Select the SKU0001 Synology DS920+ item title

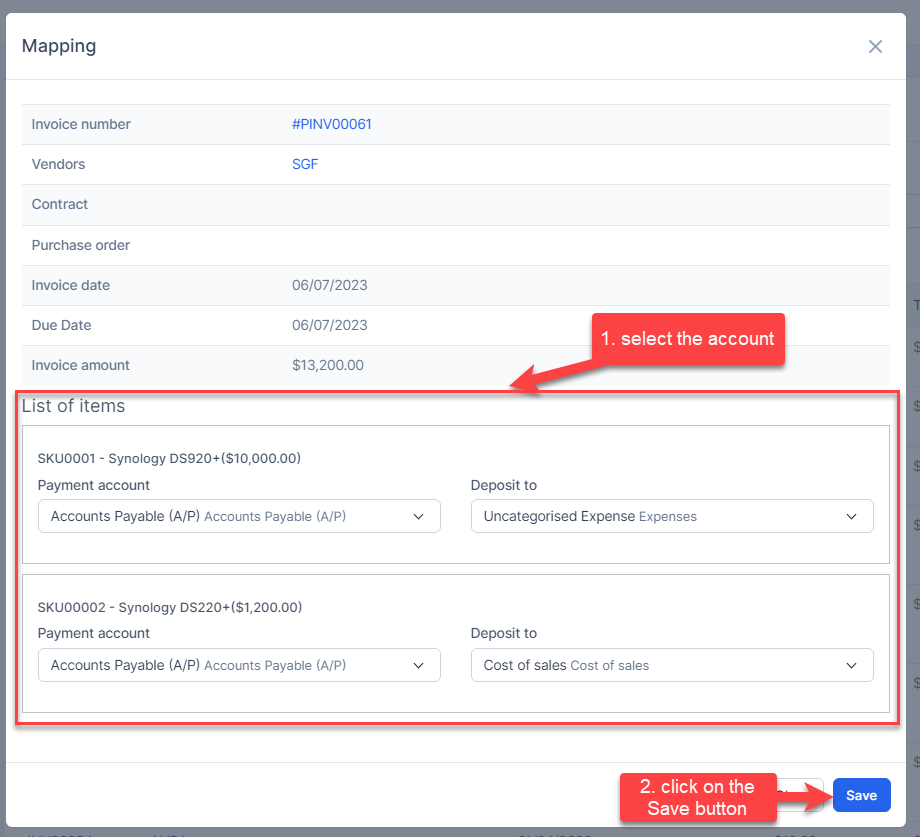169,459
